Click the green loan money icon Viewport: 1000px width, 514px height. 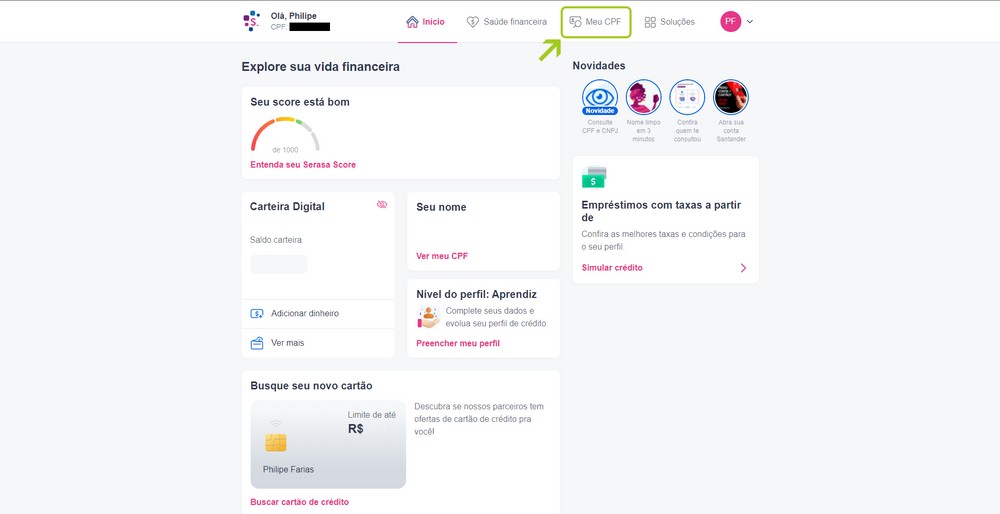click(594, 177)
